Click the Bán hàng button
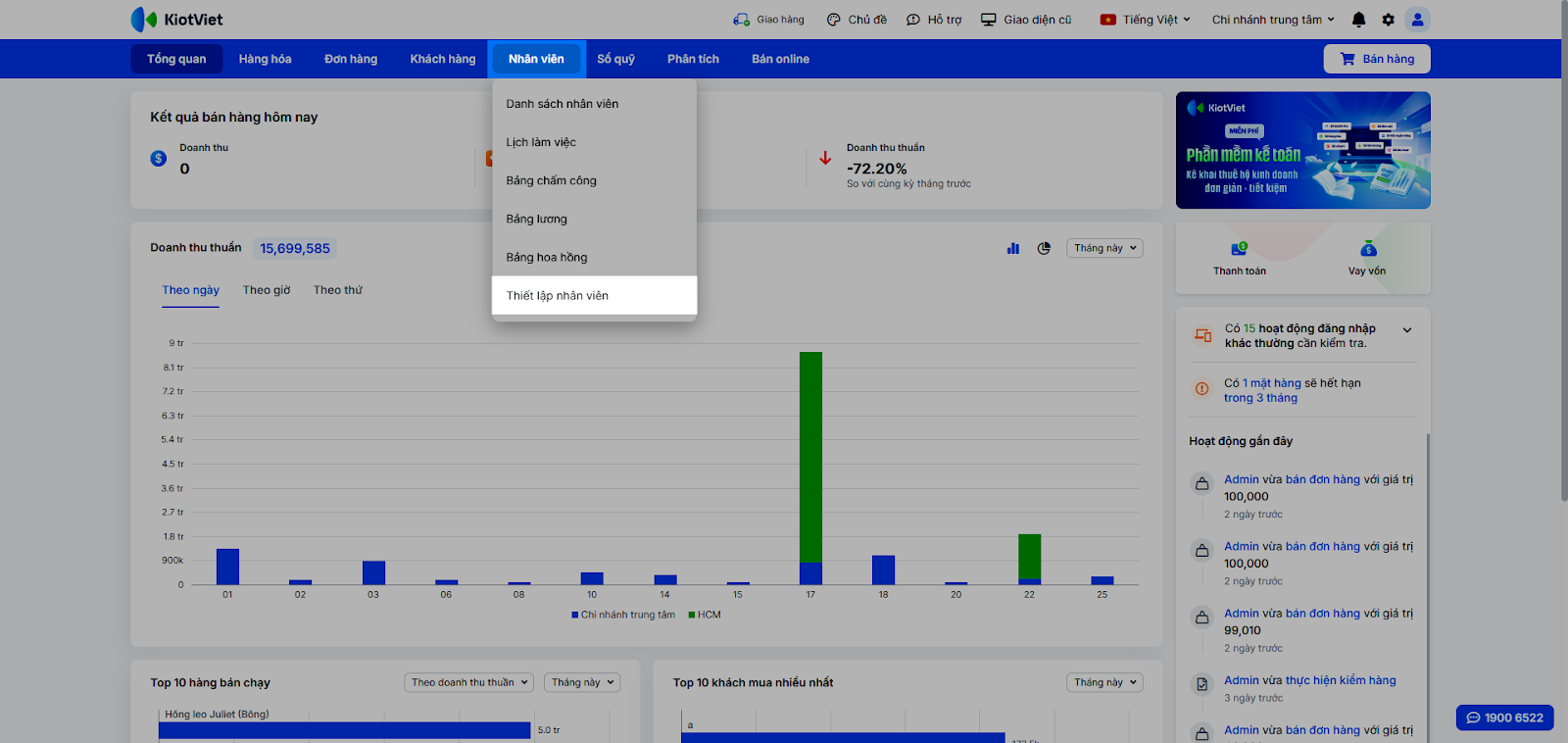The height and width of the screenshot is (743, 1568). [x=1376, y=59]
